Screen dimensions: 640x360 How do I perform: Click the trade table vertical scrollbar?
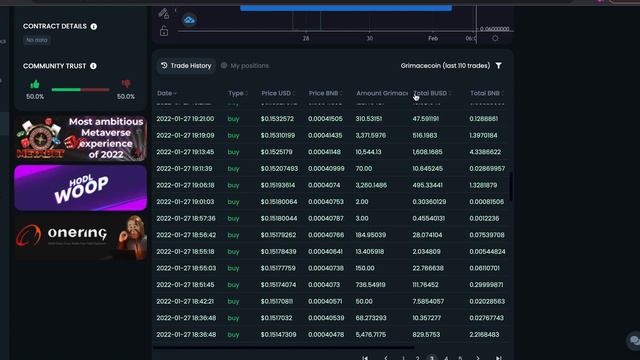click(510, 187)
